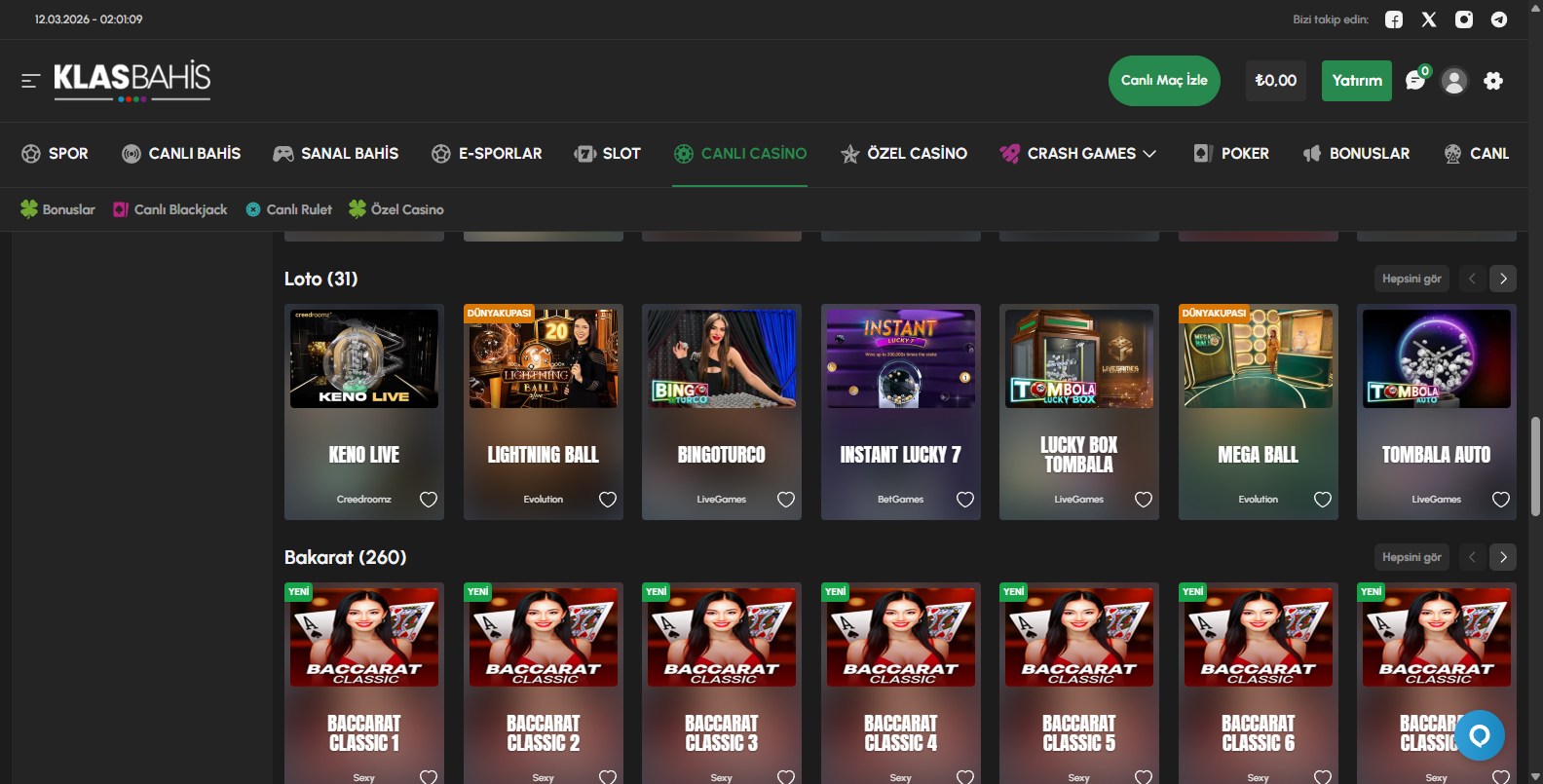Open live support chat bubble
Viewport: 1543px width, 784px height.
pyautogui.click(x=1480, y=735)
